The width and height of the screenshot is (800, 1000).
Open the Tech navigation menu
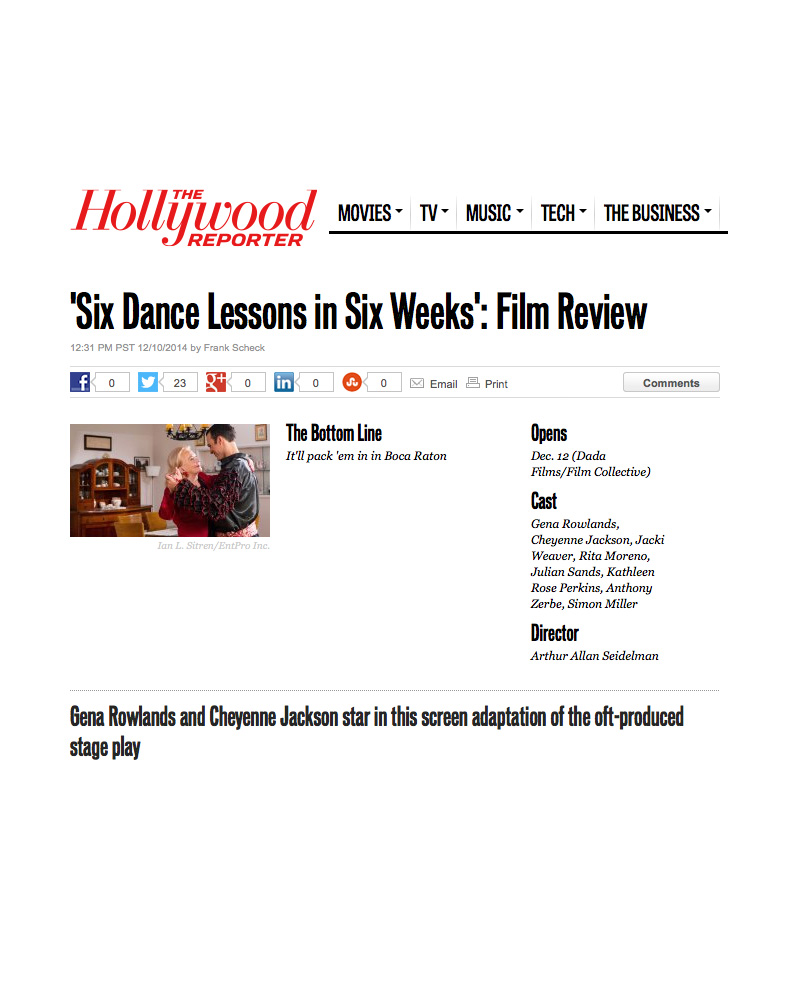click(563, 213)
